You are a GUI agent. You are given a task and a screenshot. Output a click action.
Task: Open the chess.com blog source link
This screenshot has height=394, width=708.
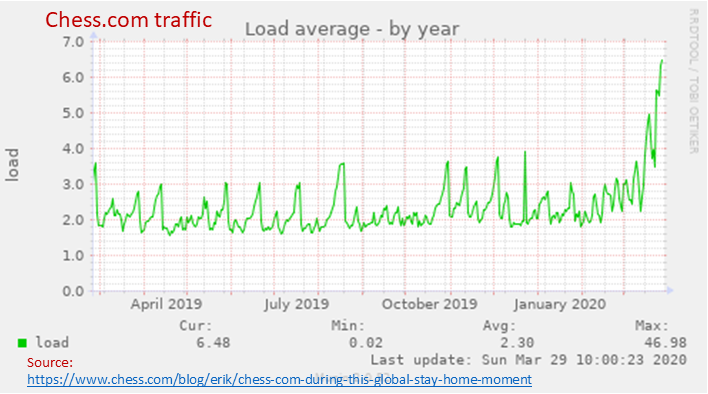[x=279, y=379]
